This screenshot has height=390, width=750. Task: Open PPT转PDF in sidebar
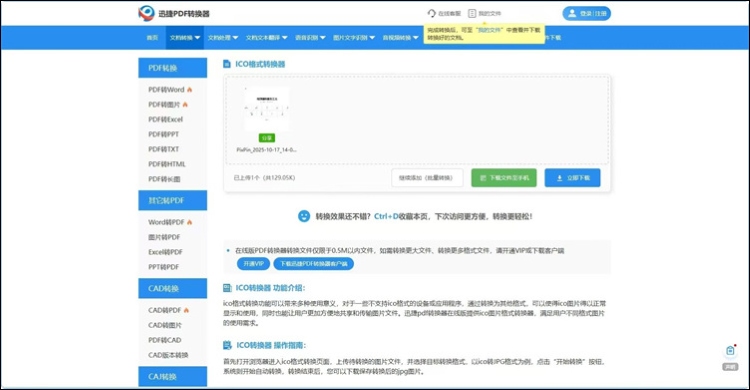(164, 267)
